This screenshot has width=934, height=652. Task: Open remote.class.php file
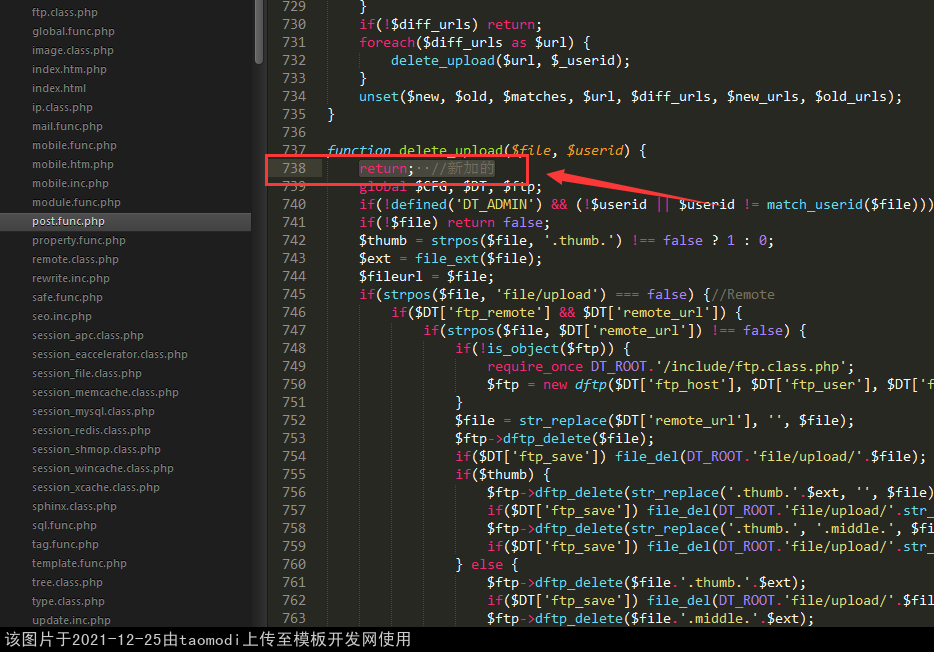point(75,260)
